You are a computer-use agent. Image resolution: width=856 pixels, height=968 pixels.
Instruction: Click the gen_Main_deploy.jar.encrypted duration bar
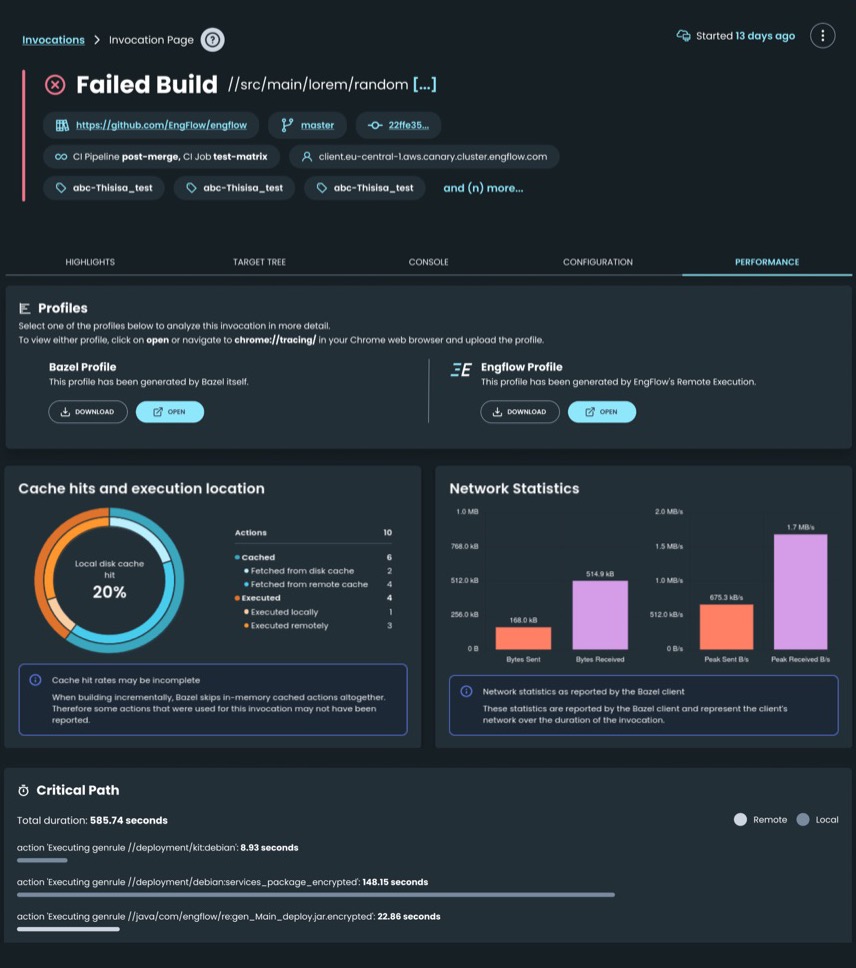coord(68,929)
